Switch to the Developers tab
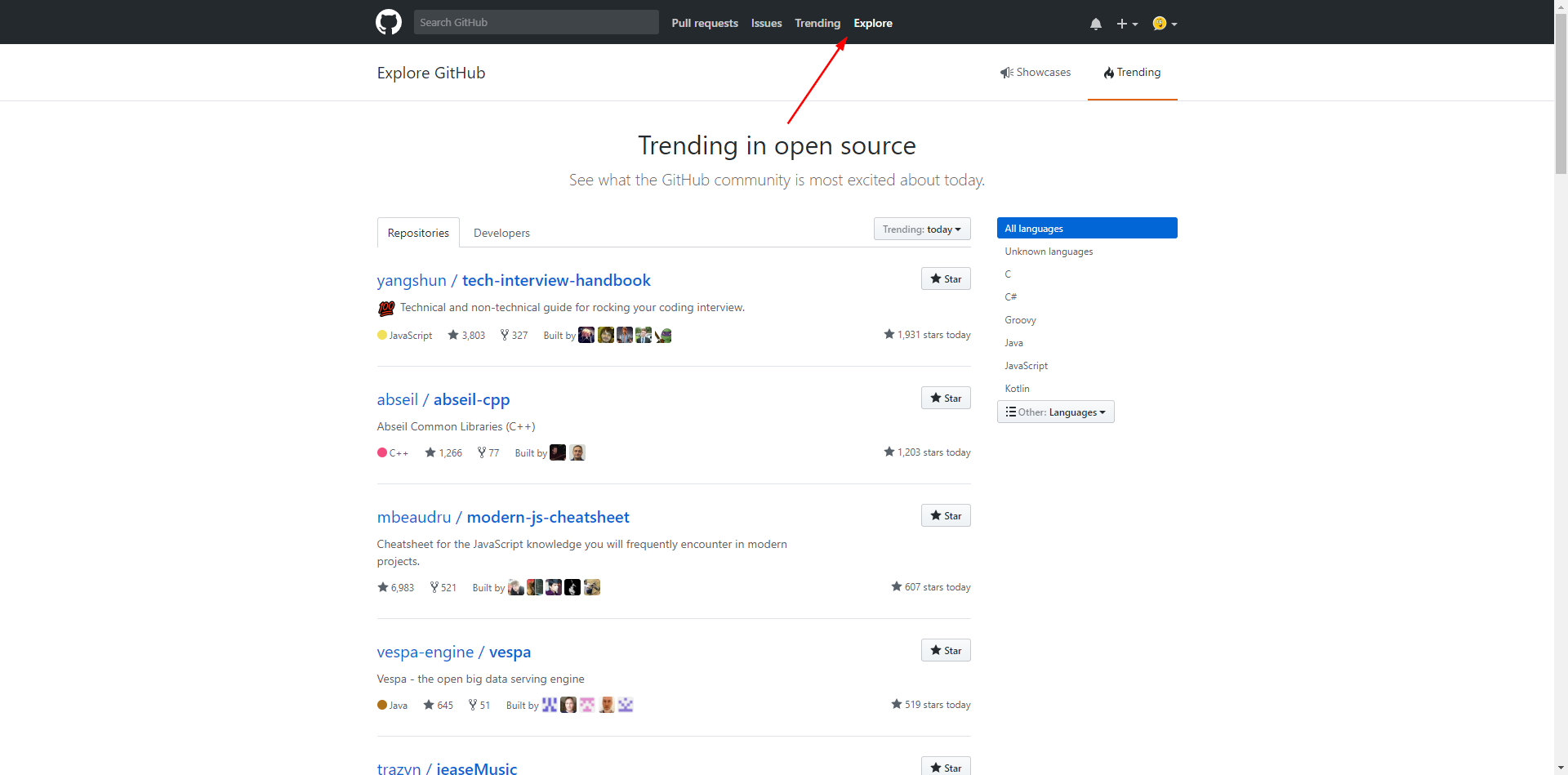 tap(501, 233)
